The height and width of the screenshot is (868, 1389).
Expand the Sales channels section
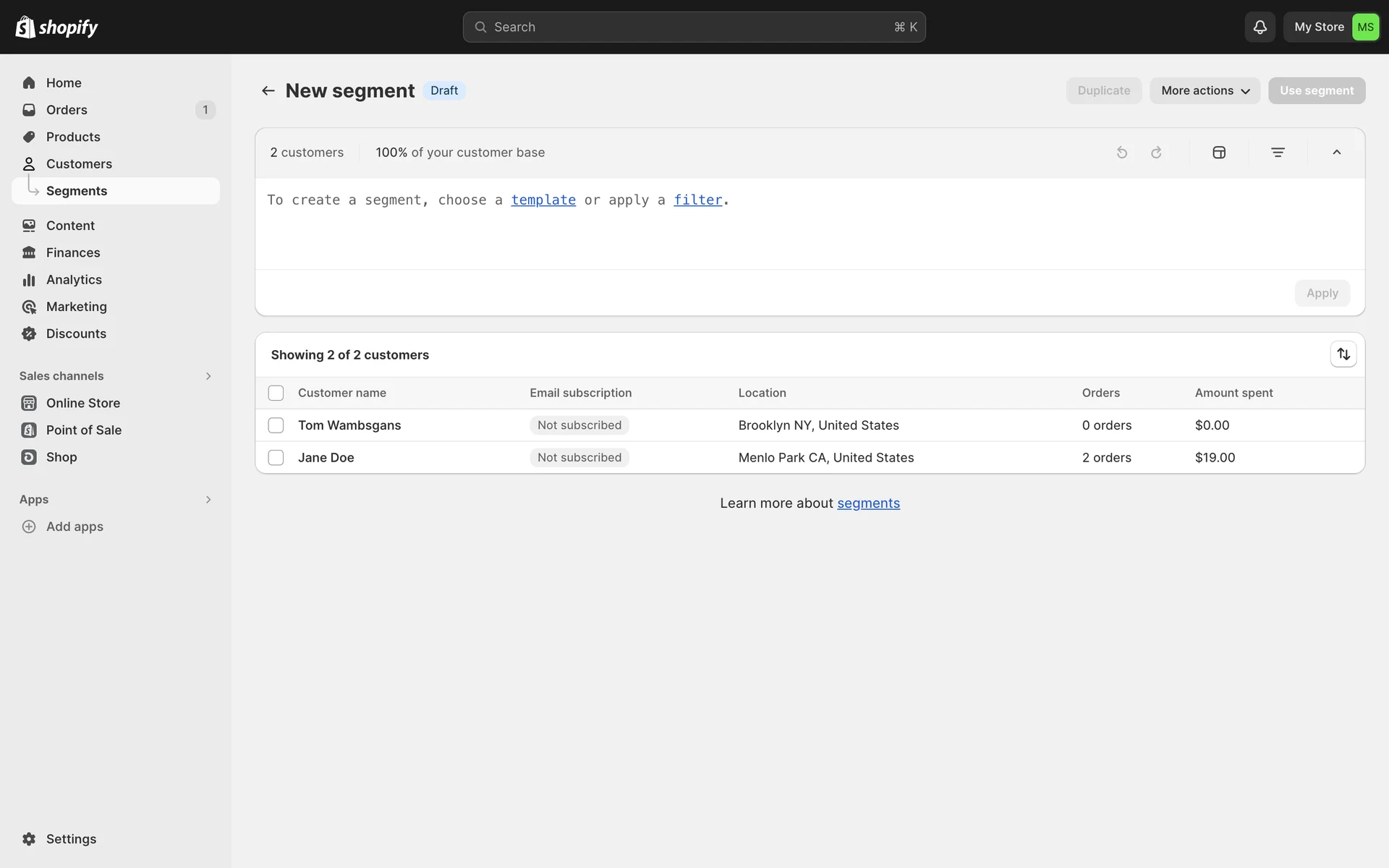(x=208, y=376)
